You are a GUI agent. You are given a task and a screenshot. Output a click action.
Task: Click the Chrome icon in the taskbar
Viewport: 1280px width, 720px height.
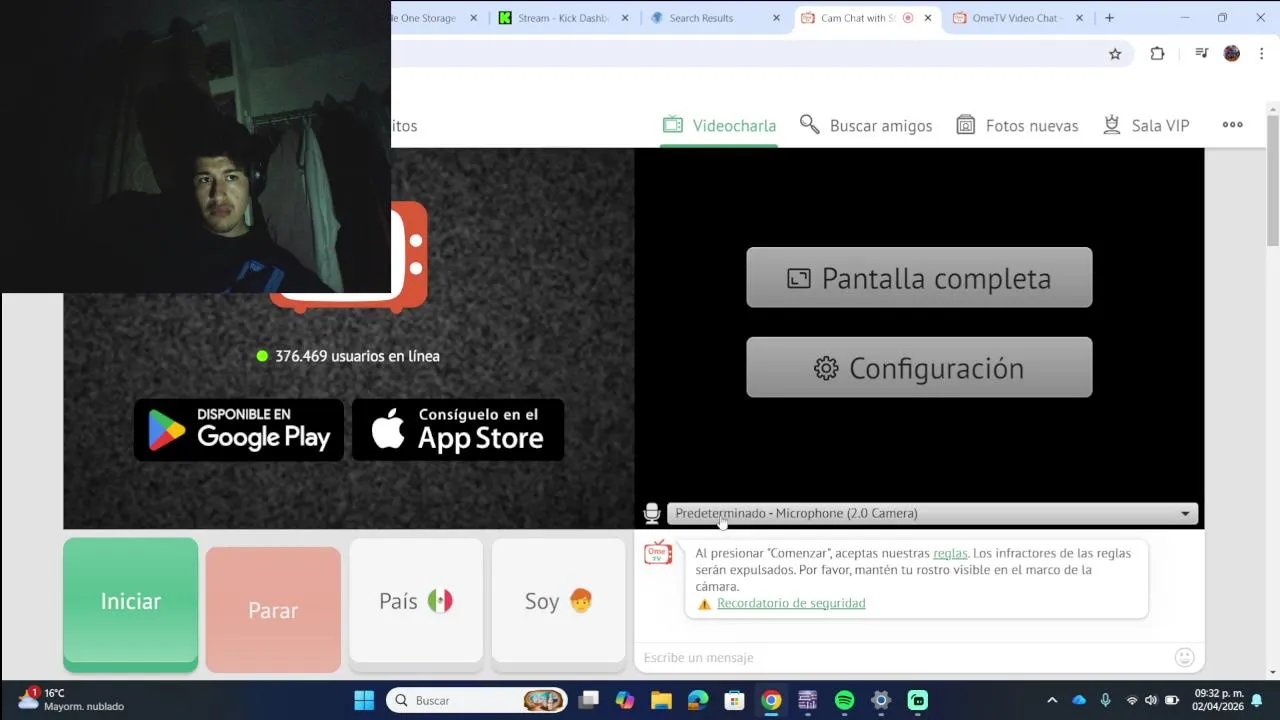point(771,700)
